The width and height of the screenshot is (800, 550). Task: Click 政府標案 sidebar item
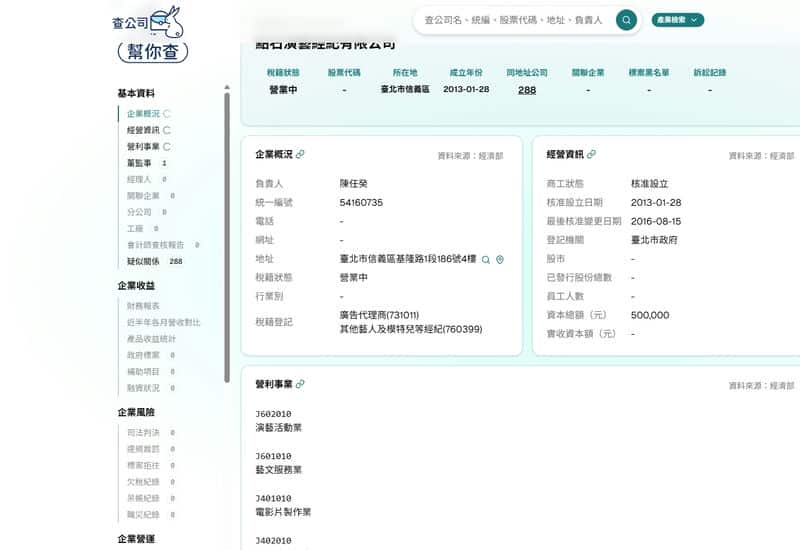pyautogui.click(x=143, y=355)
